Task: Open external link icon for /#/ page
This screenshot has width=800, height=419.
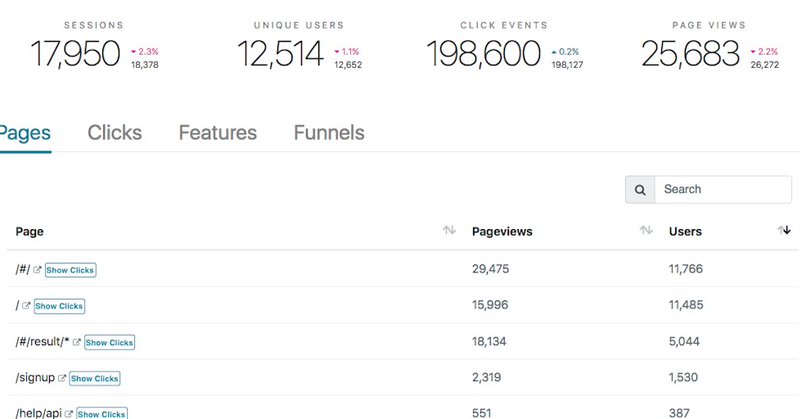Action: tap(37, 269)
